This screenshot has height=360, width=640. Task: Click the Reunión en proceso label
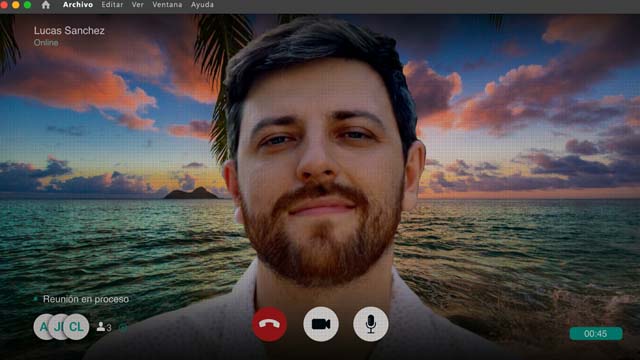[86, 299]
